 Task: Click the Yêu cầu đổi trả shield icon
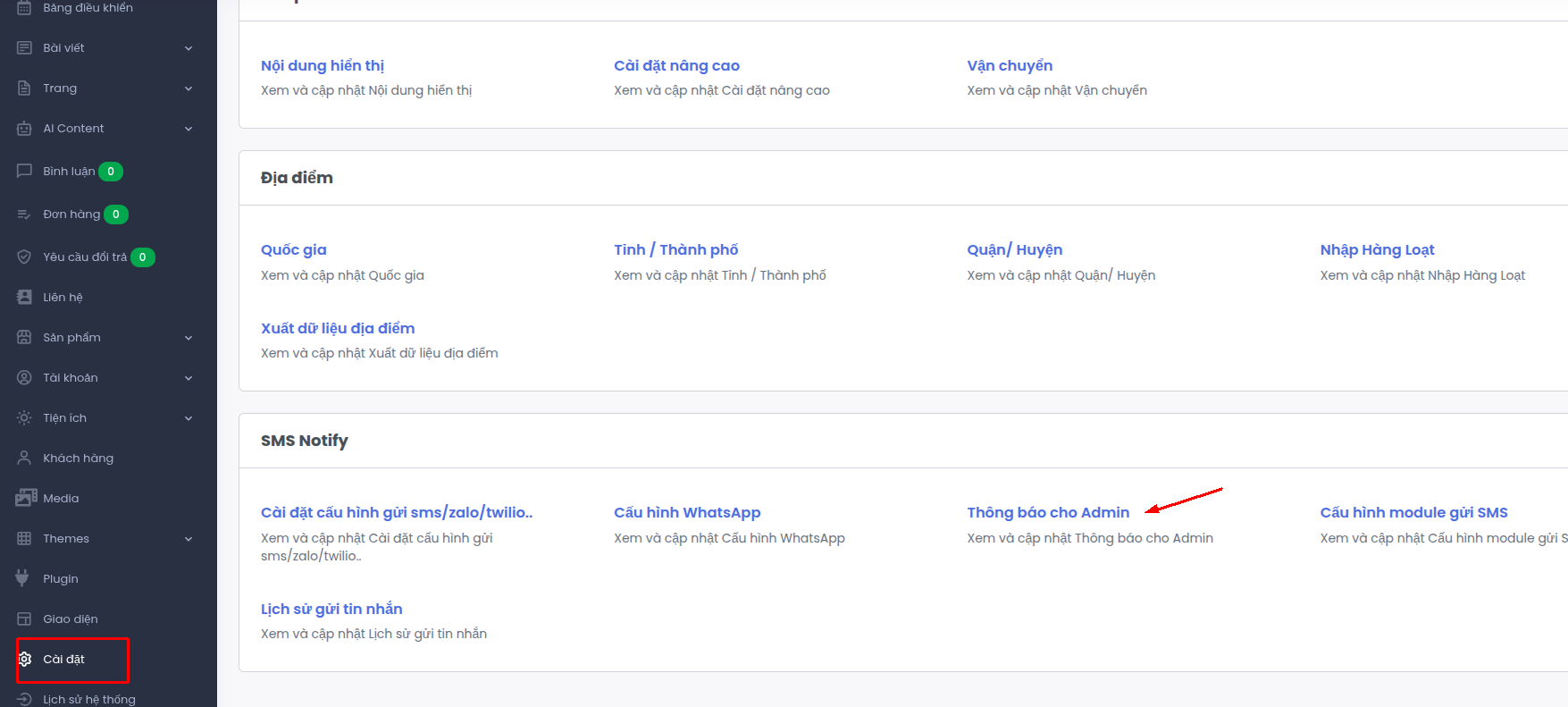point(24,257)
